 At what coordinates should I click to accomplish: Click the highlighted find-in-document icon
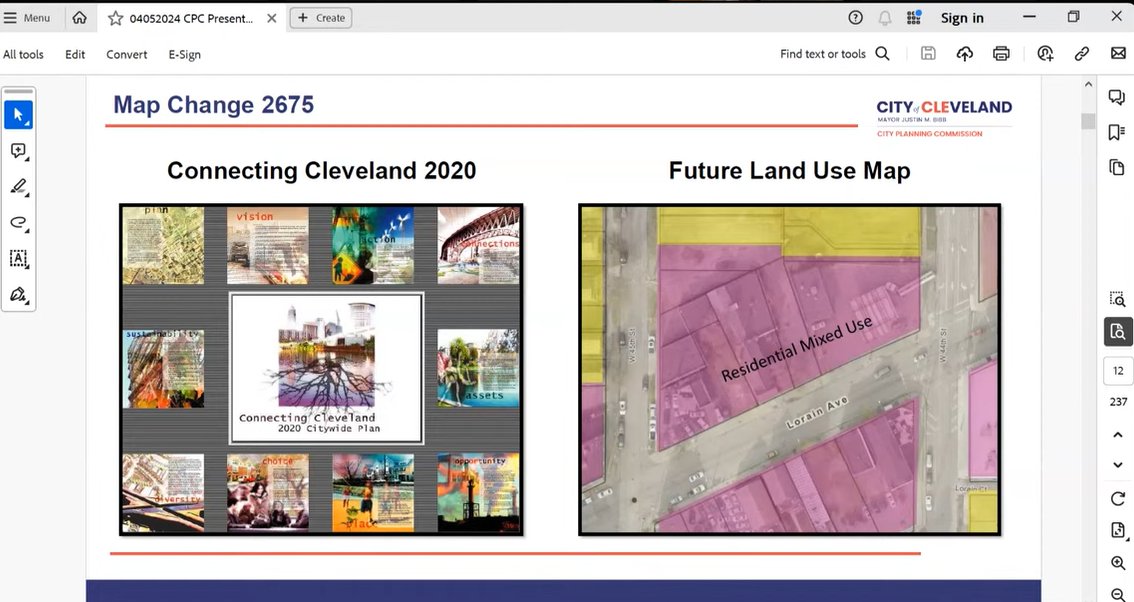click(x=1118, y=332)
